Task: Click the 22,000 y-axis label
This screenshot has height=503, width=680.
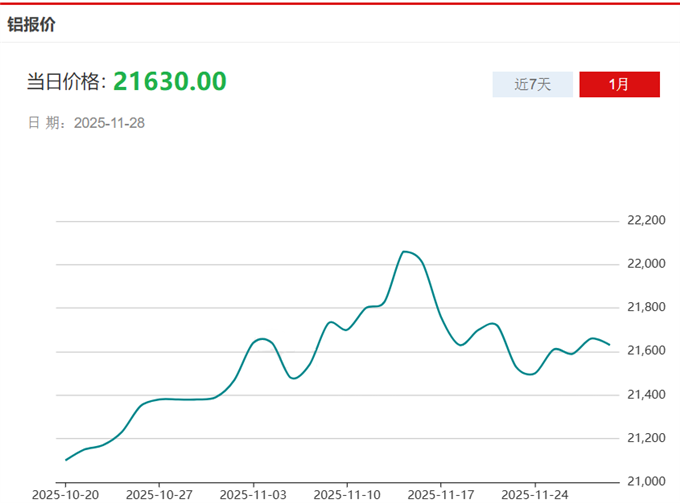Action: pos(645,264)
